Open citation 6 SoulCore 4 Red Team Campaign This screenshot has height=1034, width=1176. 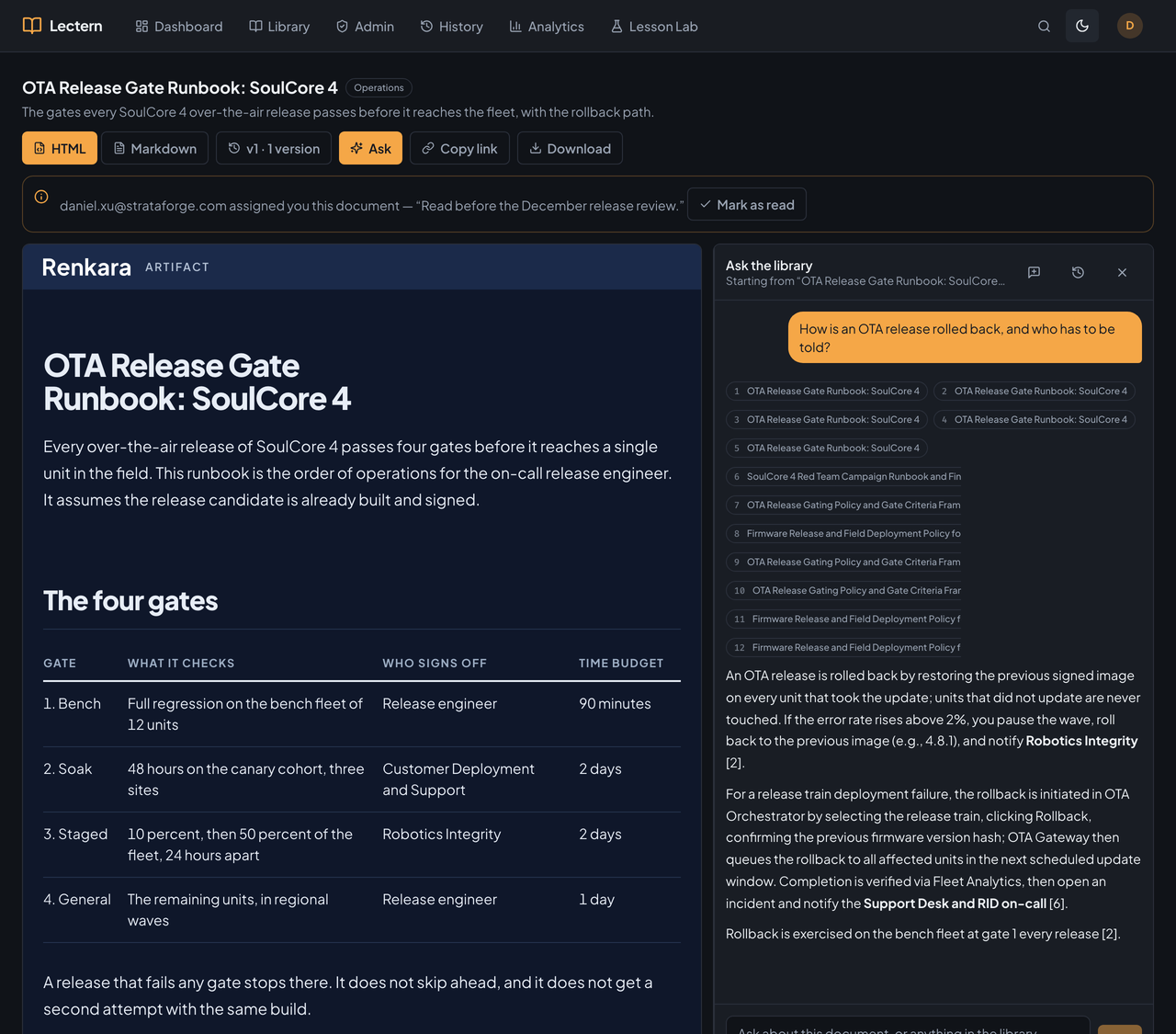(x=843, y=477)
